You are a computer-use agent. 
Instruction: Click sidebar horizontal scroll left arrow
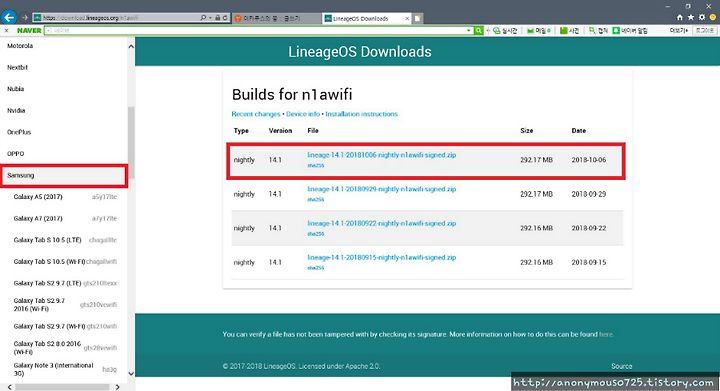pyautogui.click(x=10, y=387)
